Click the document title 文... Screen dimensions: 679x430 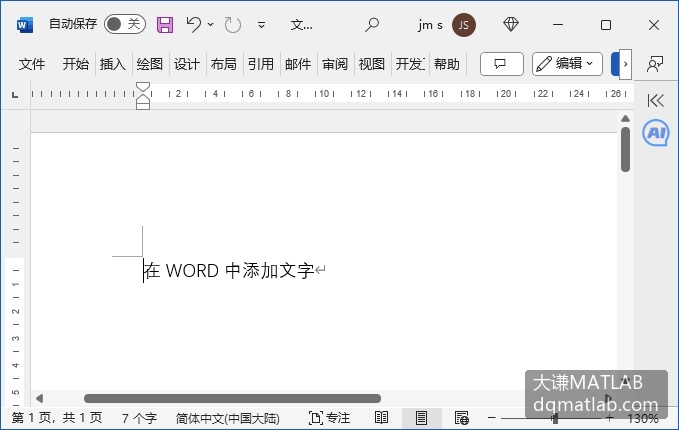(301, 25)
